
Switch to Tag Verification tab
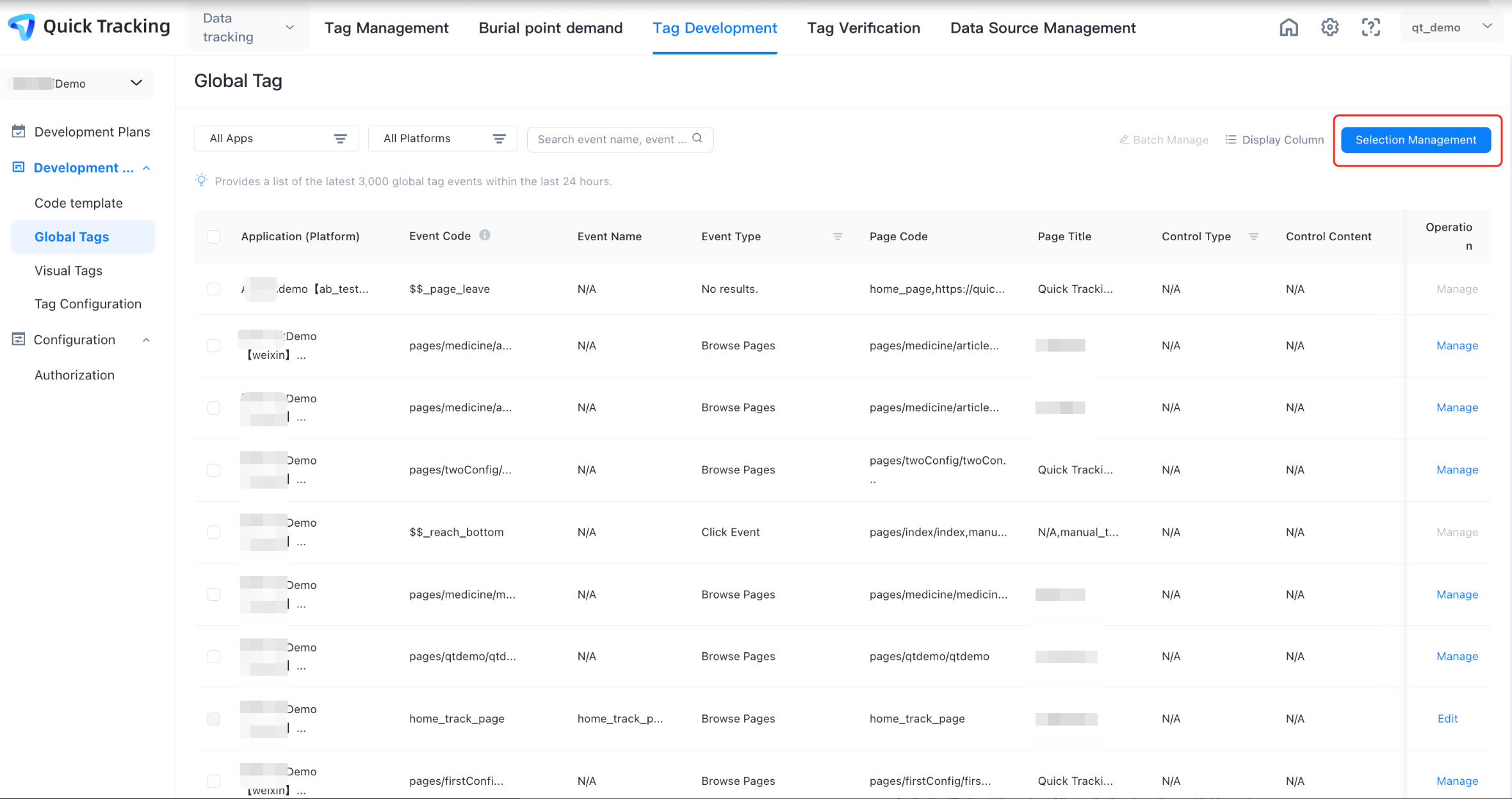click(x=863, y=28)
